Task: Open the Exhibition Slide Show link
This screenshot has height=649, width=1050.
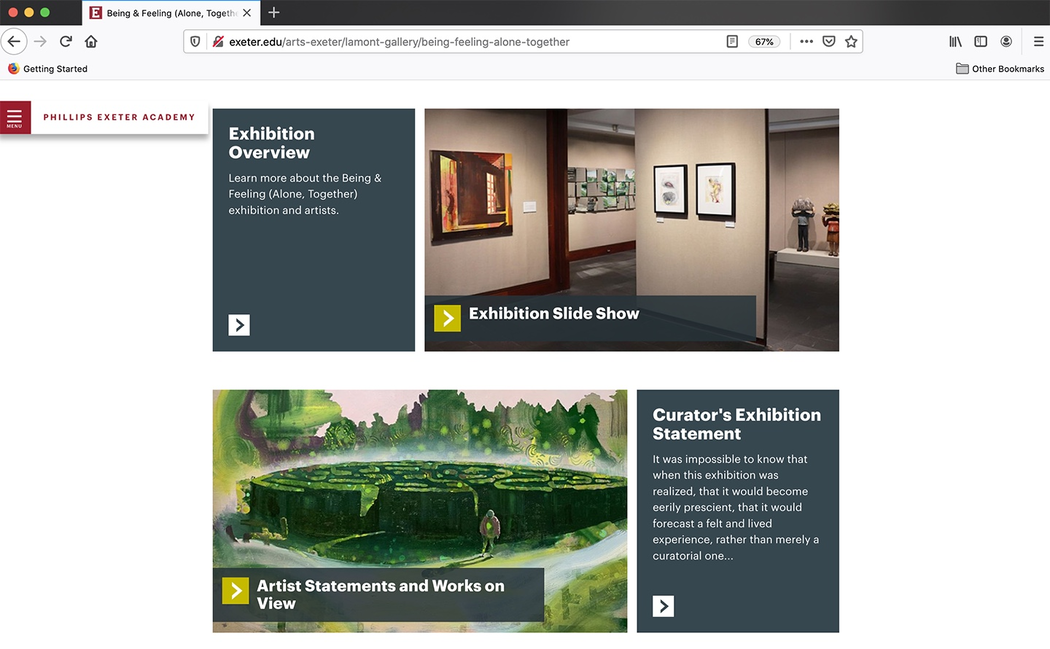Action: point(553,313)
